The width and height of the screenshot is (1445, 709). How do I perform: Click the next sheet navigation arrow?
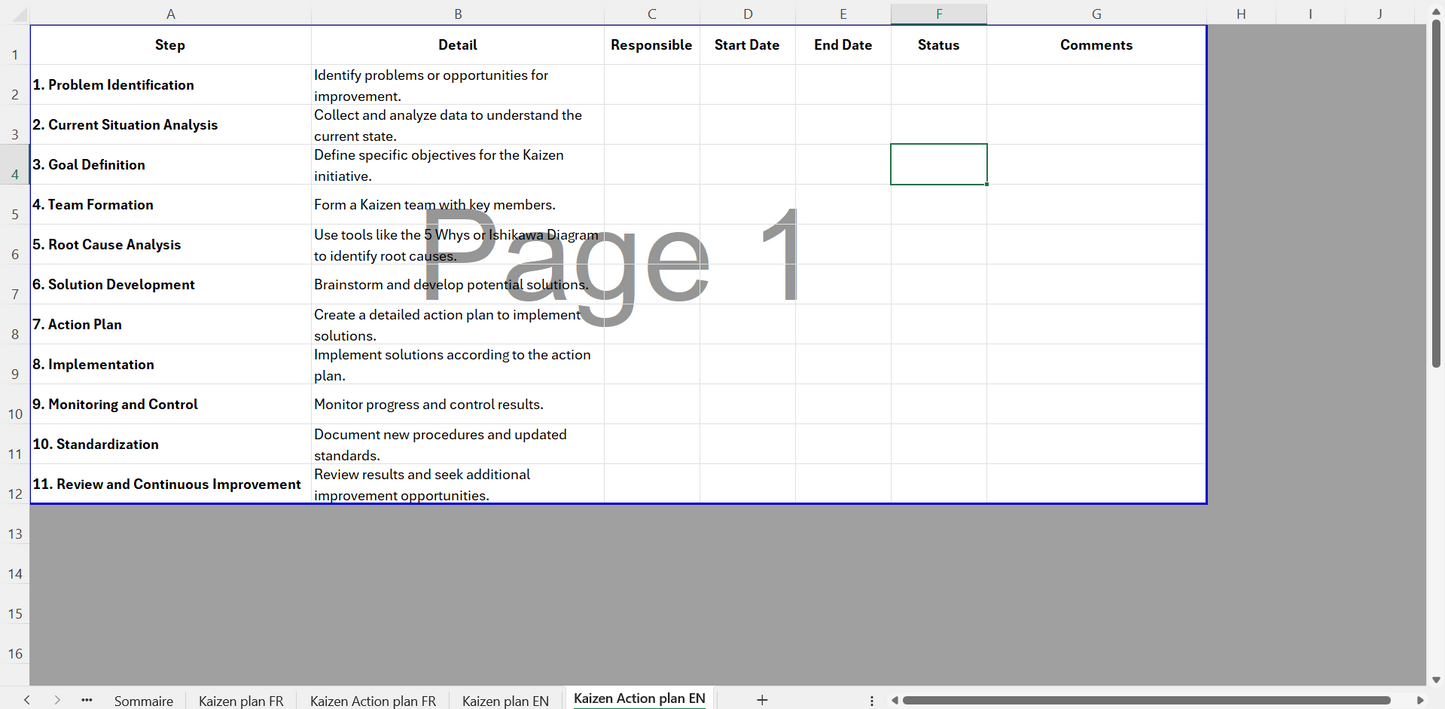[57, 700]
